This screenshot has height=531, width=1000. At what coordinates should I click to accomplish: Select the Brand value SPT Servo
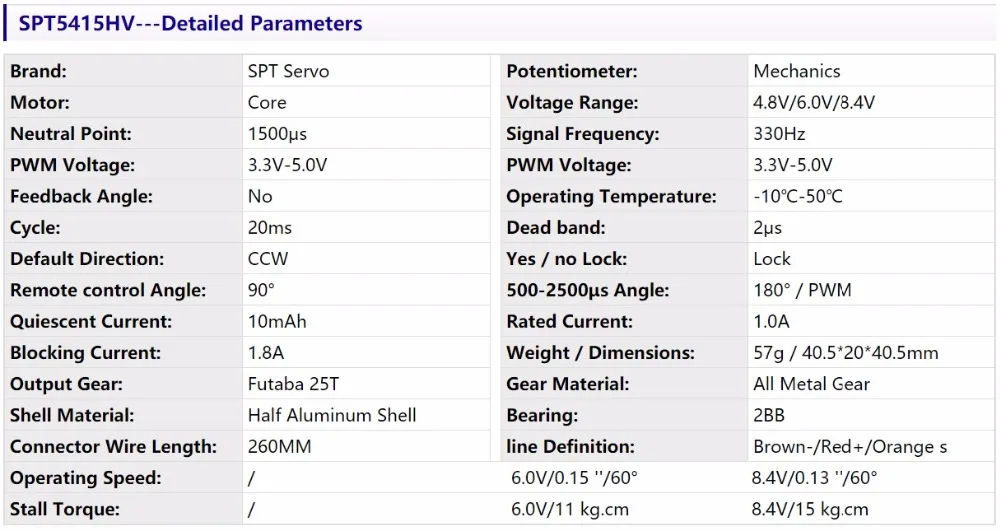288,71
